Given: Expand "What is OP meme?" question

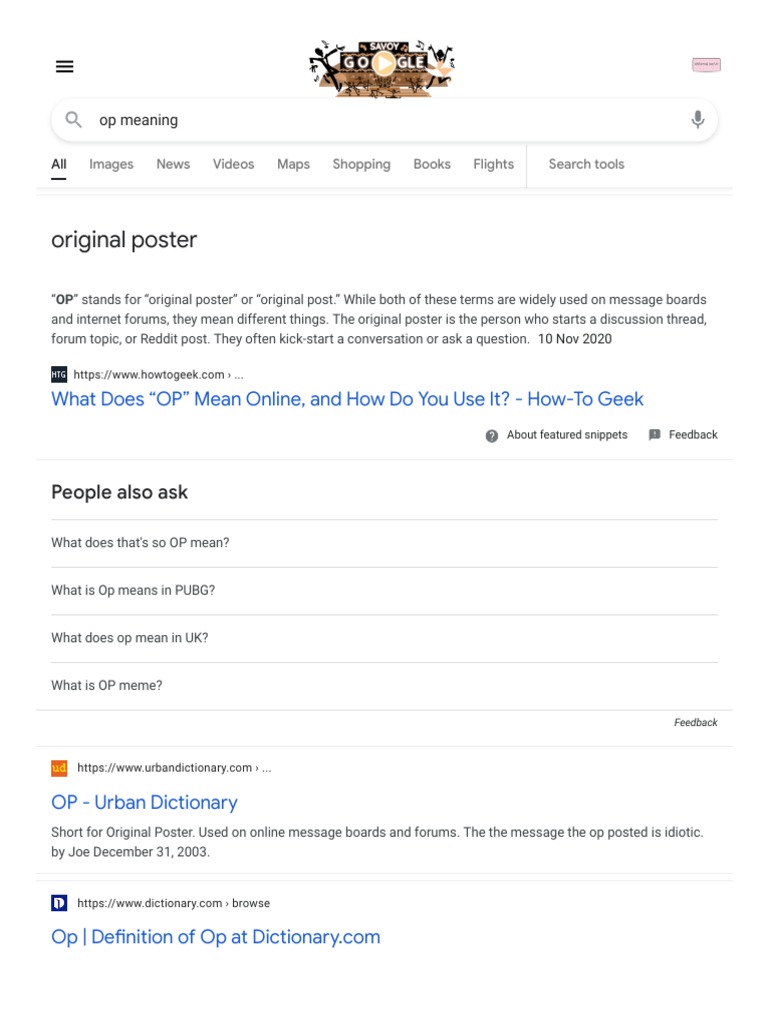Looking at the screenshot, I should click(107, 686).
